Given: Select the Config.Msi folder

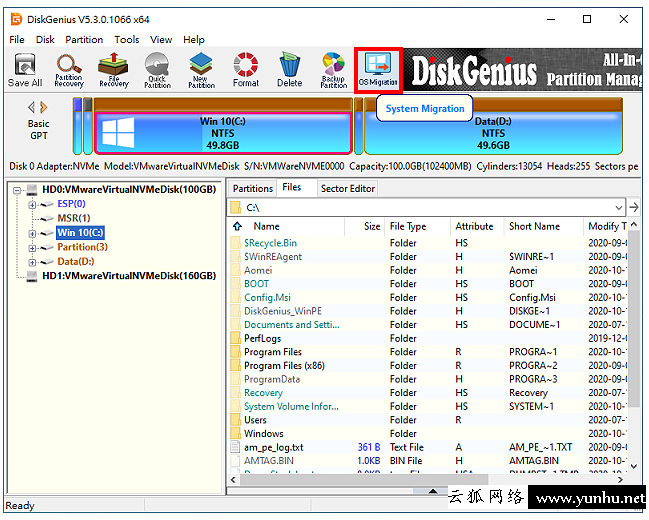Looking at the screenshot, I should (267, 298).
